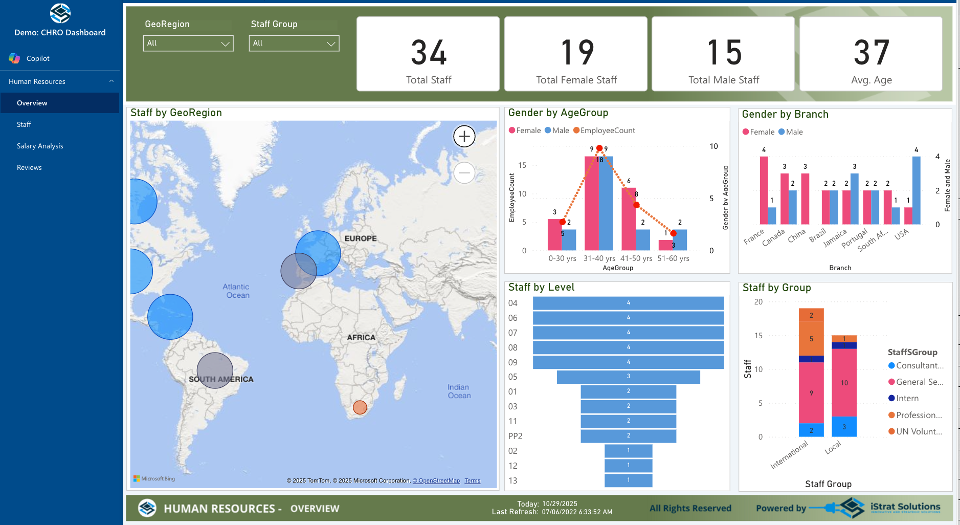Click the level 05 funnel bar
The height and width of the screenshot is (525, 960).
628,377
